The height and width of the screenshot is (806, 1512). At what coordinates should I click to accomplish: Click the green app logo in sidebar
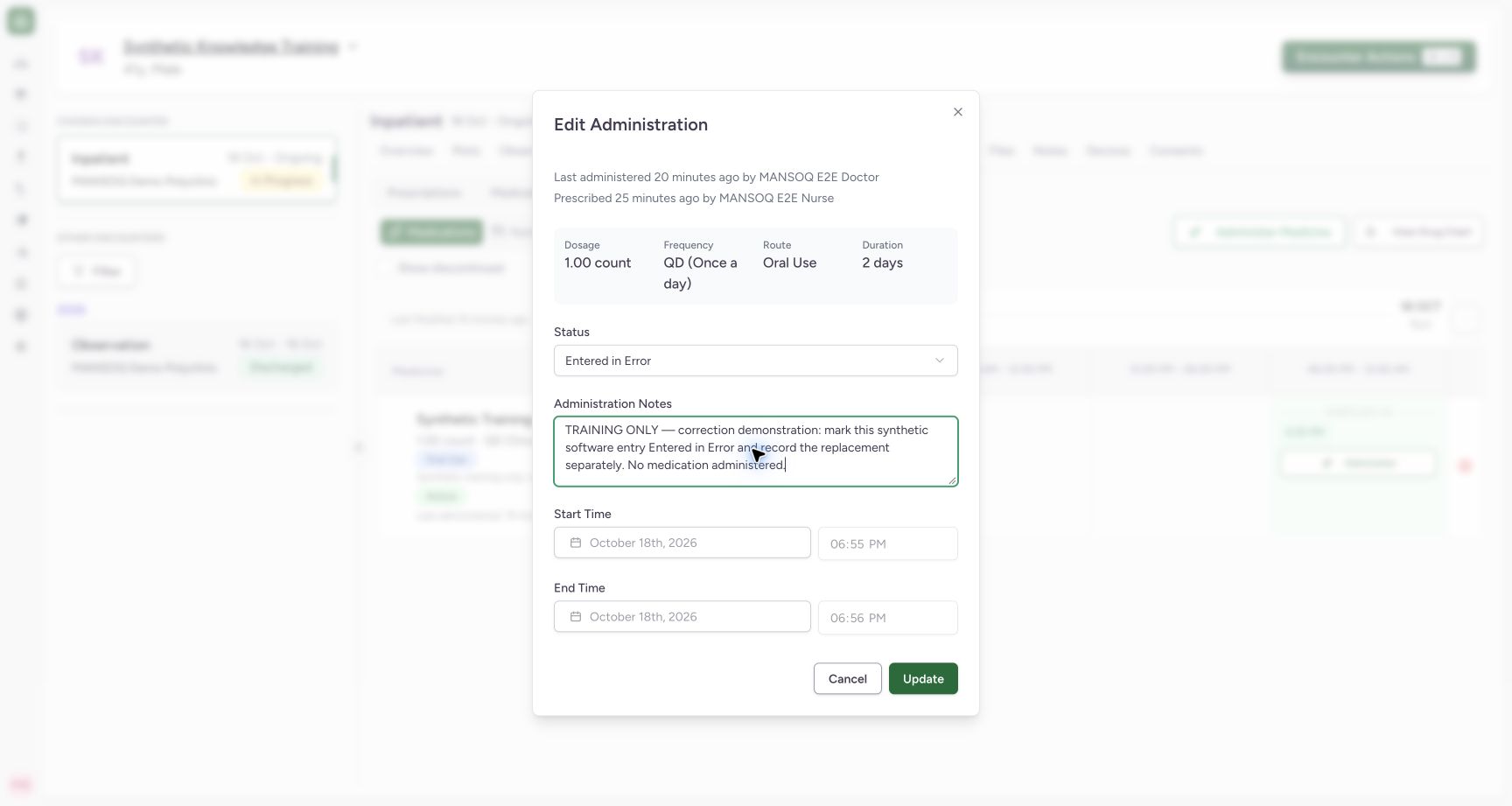pos(21,21)
